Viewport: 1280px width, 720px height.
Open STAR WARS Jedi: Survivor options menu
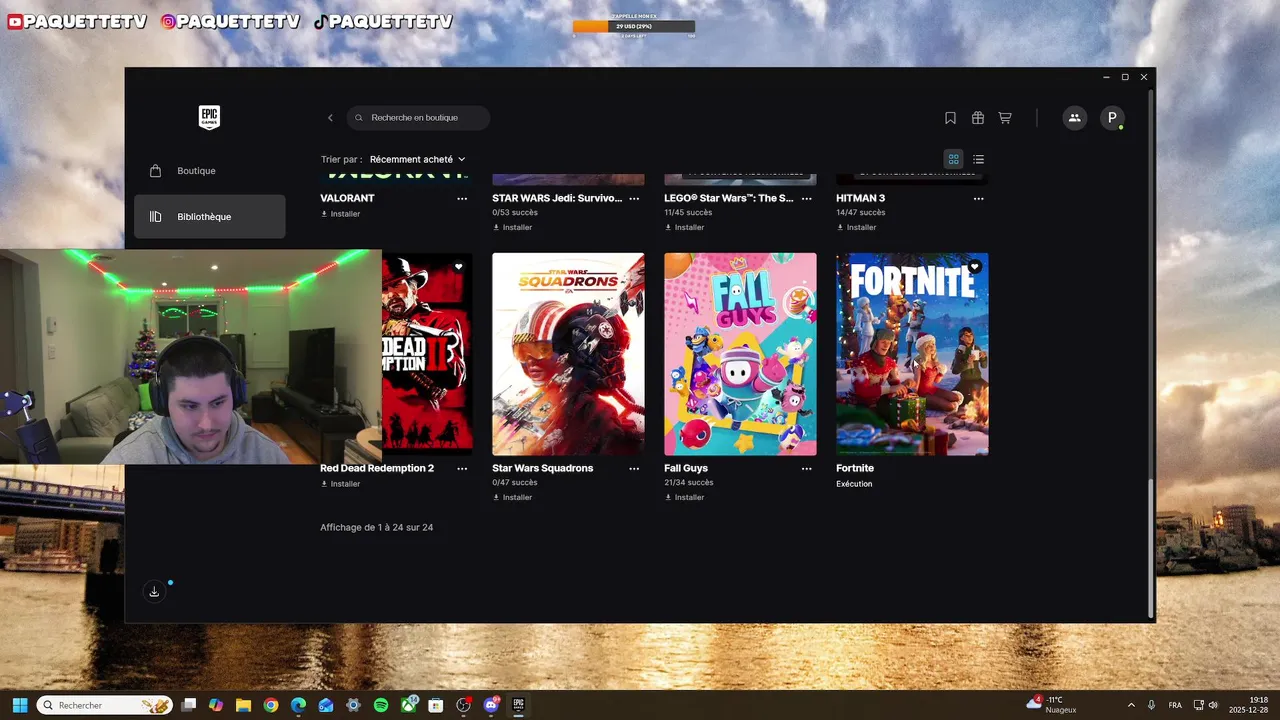pyautogui.click(x=634, y=198)
